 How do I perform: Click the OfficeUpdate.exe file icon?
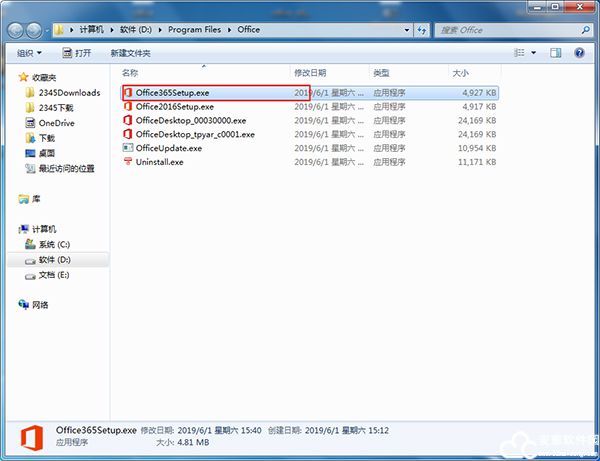click(128, 148)
